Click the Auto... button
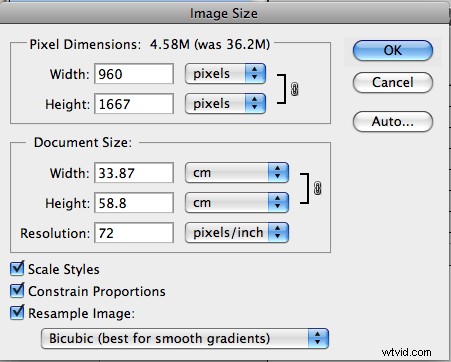Image resolution: width=451 pixels, height=362 pixels. click(x=393, y=121)
